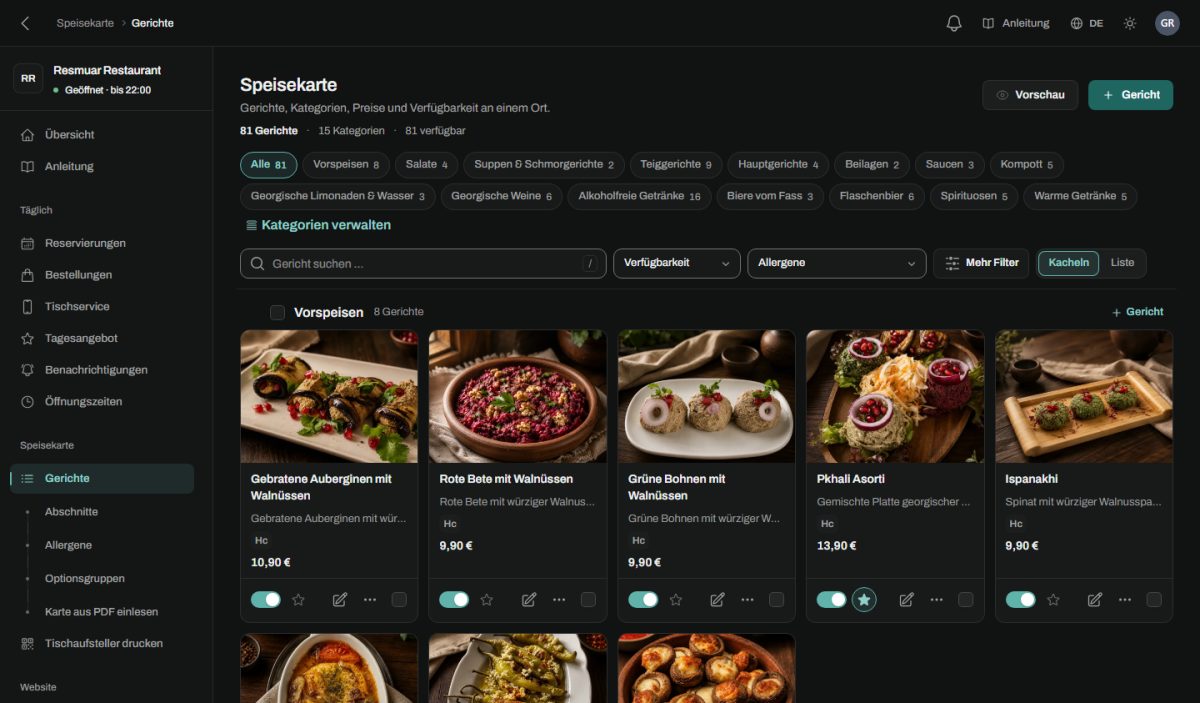Check the Vorspeisen section select-all checkbox
This screenshot has height=703, width=1200.
coord(277,312)
